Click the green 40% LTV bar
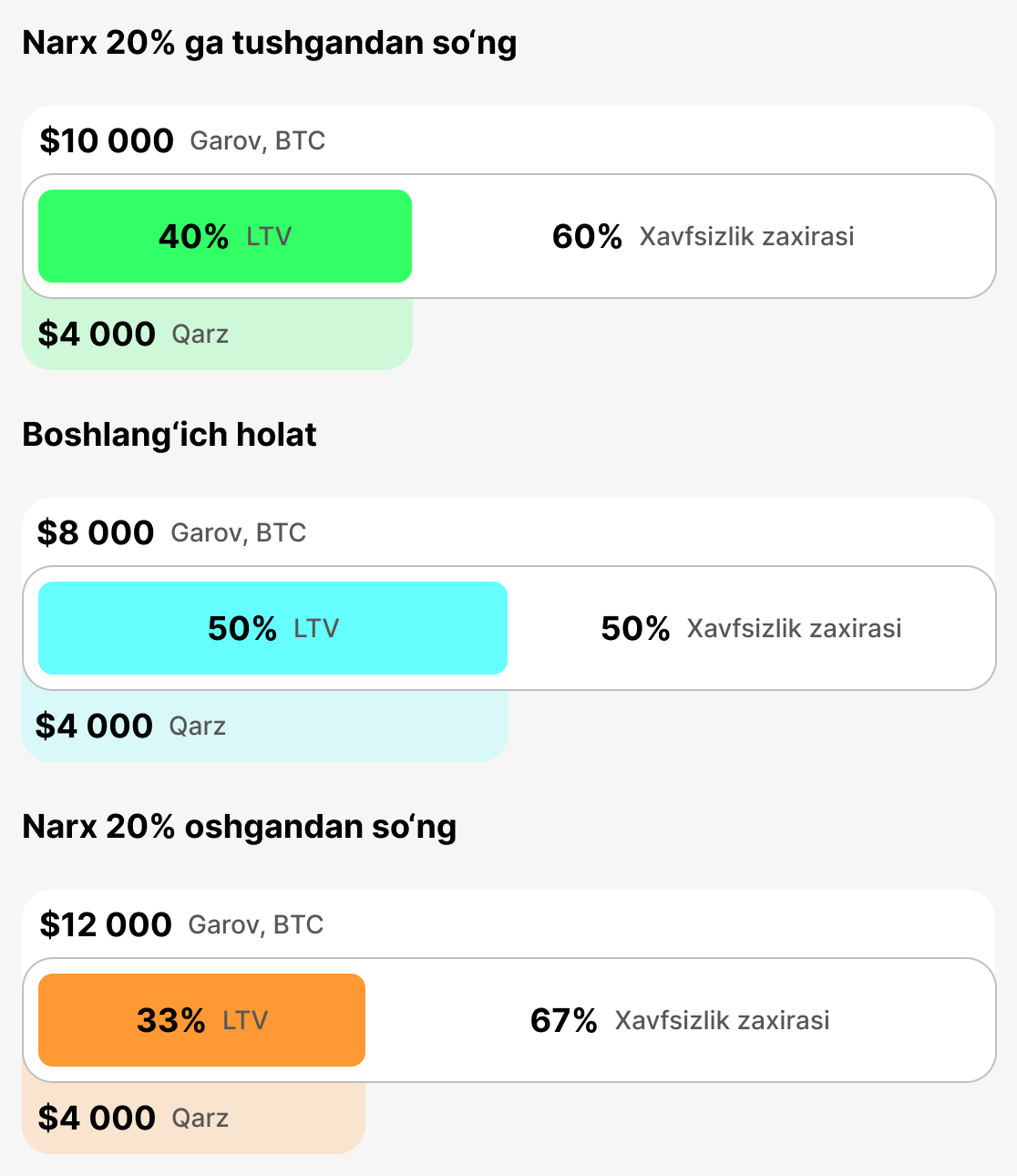 224,236
